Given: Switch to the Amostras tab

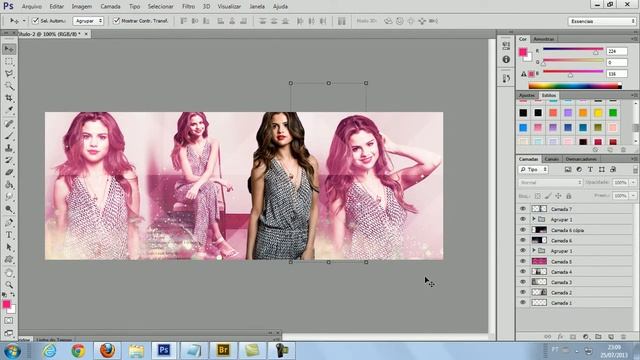Looking at the screenshot, I should (544, 39).
